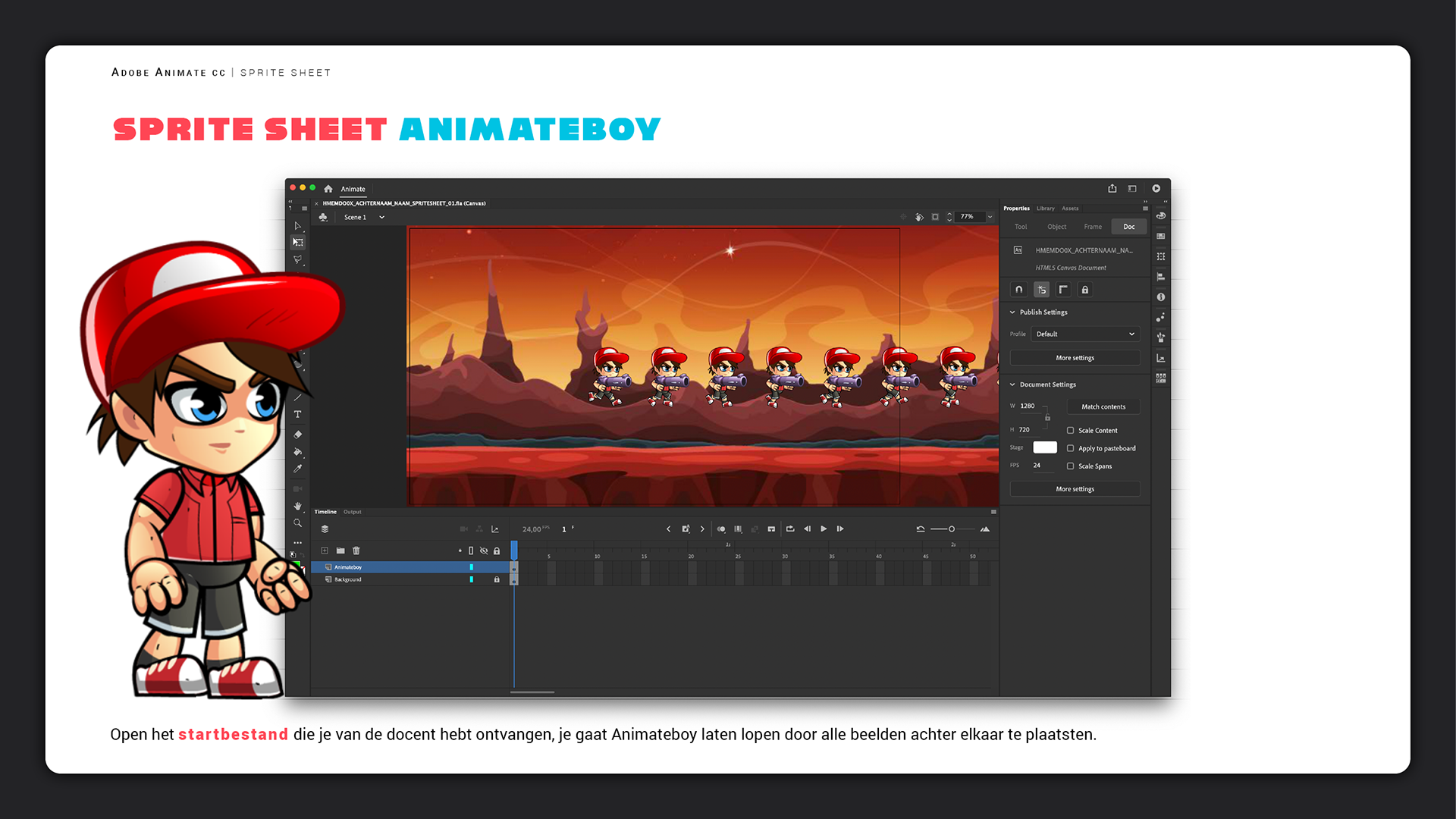1456x819 pixels.
Task: Enable the Scale Spans checkbox
Action: tap(1071, 466)
